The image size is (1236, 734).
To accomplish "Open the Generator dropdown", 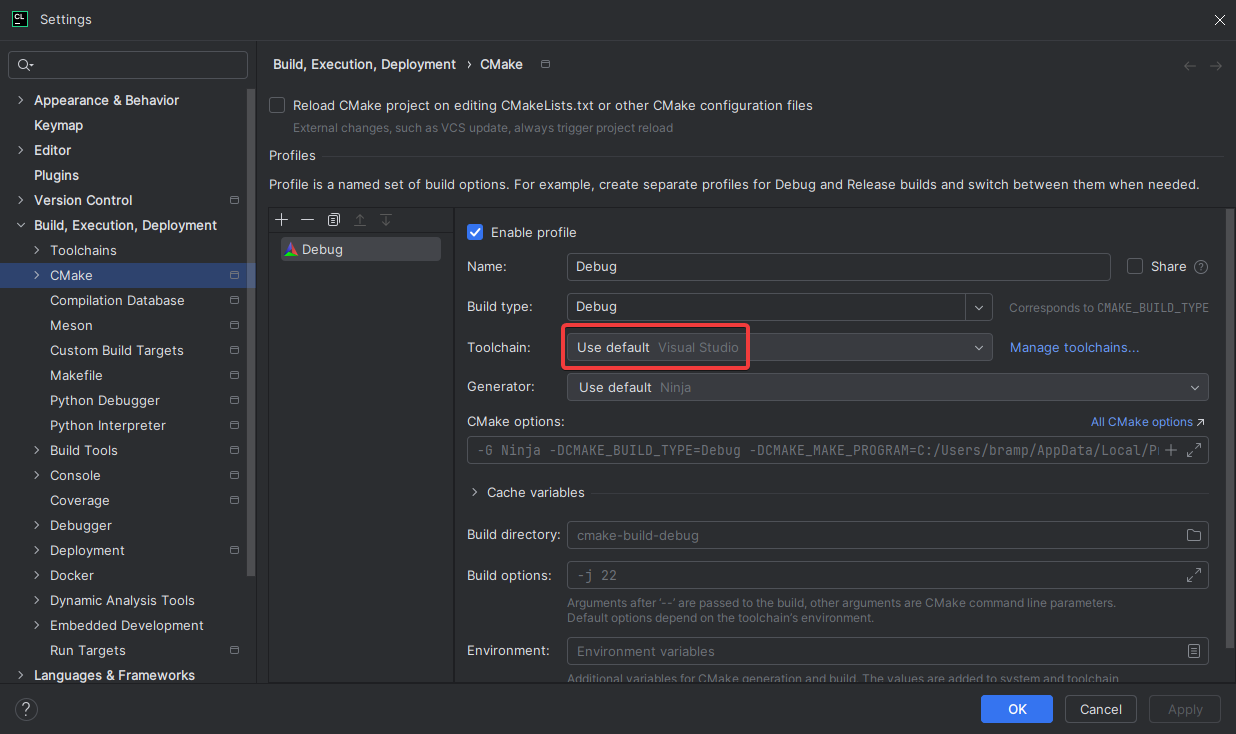I will [1195, 387].
